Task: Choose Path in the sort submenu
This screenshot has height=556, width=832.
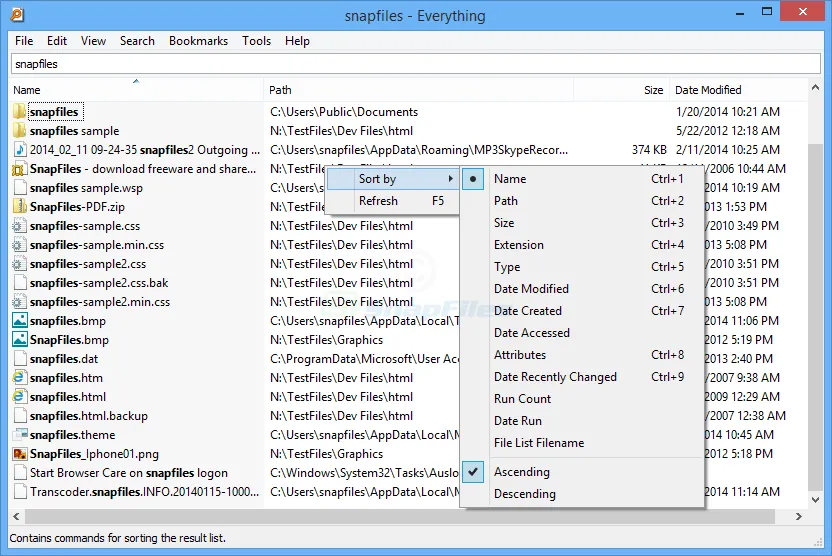Action: coord(583,201)
